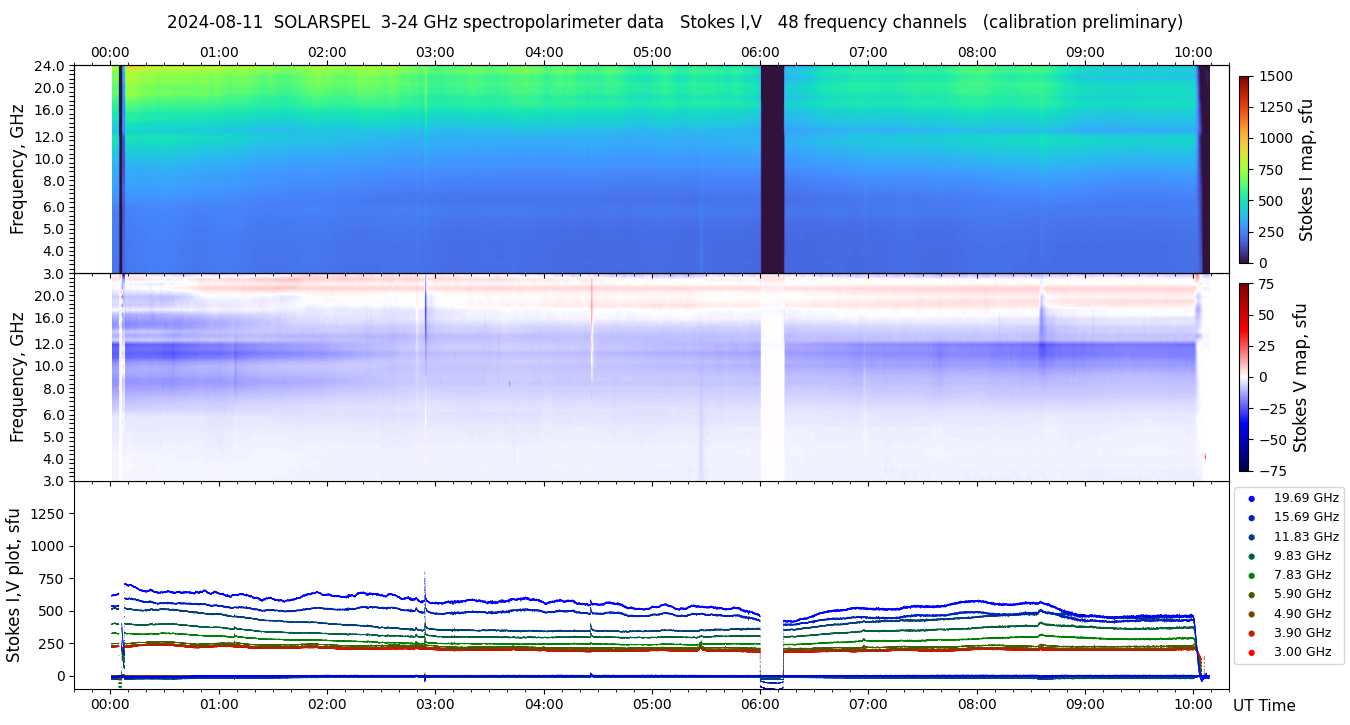This screenshot has height=725, width=1350.
Task: Click the 03:00 tick label on top axis
Action: [x=435, y=52]
